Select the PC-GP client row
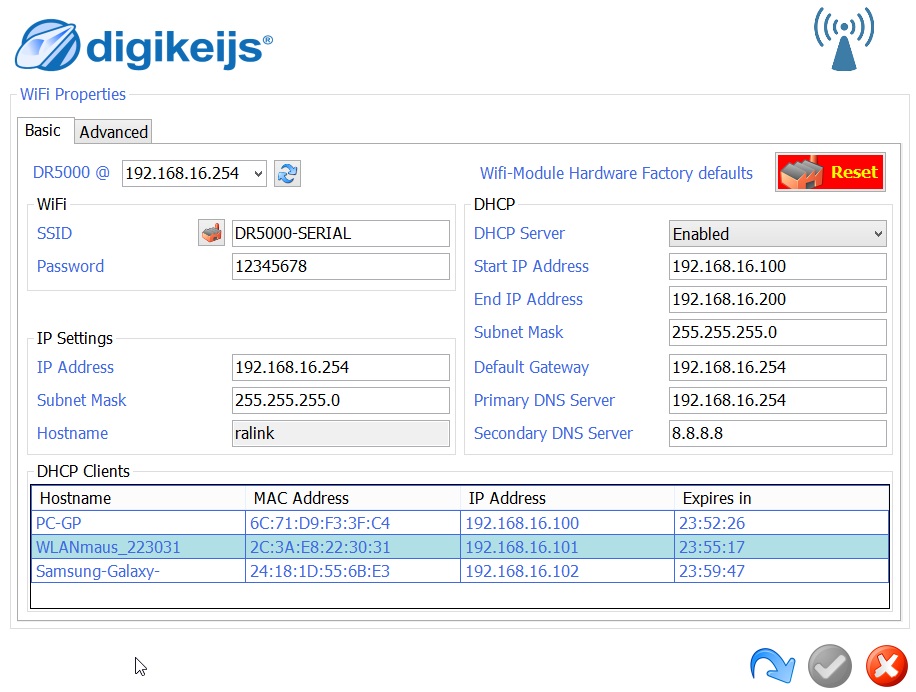The image size is (916, 692). [460, 523]
